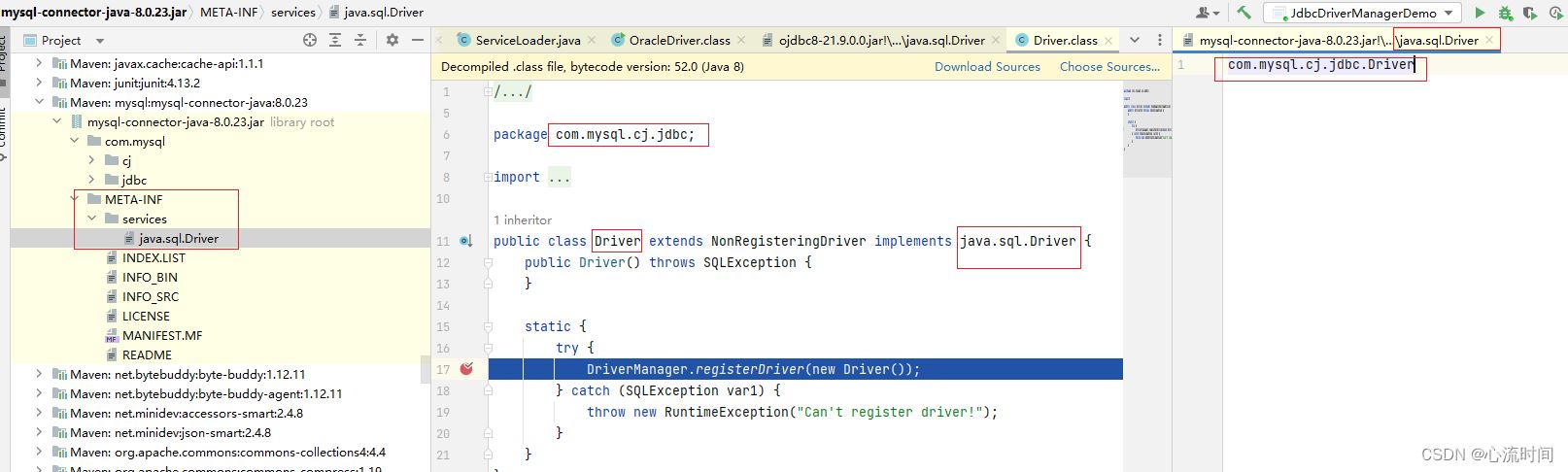Run JdbcDriverManagerDemo with green play icon
Image resolution: width=1568 pixels, height=472 pixels.
(x=1480, y=13)
